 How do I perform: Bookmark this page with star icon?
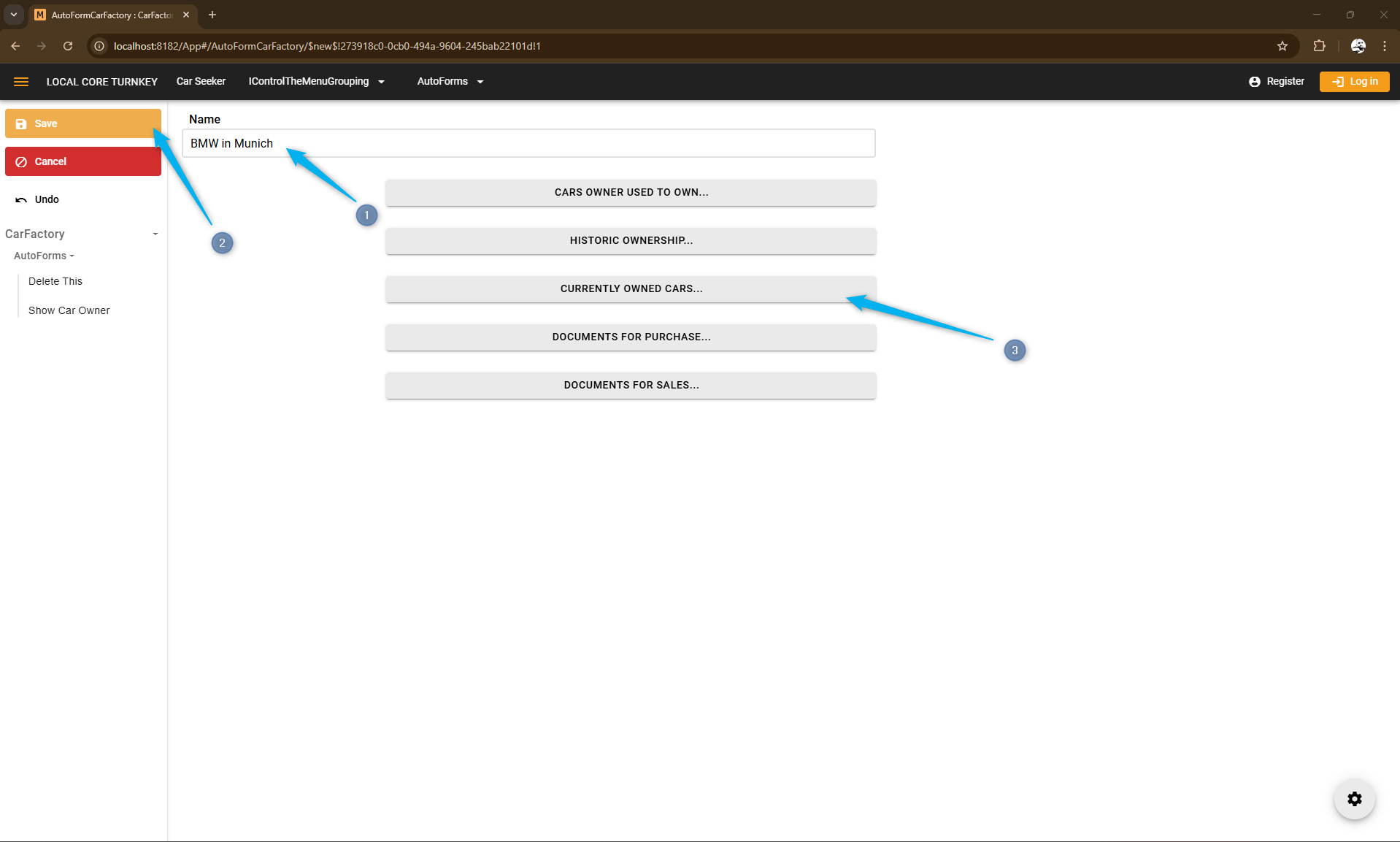[1282, 46]
